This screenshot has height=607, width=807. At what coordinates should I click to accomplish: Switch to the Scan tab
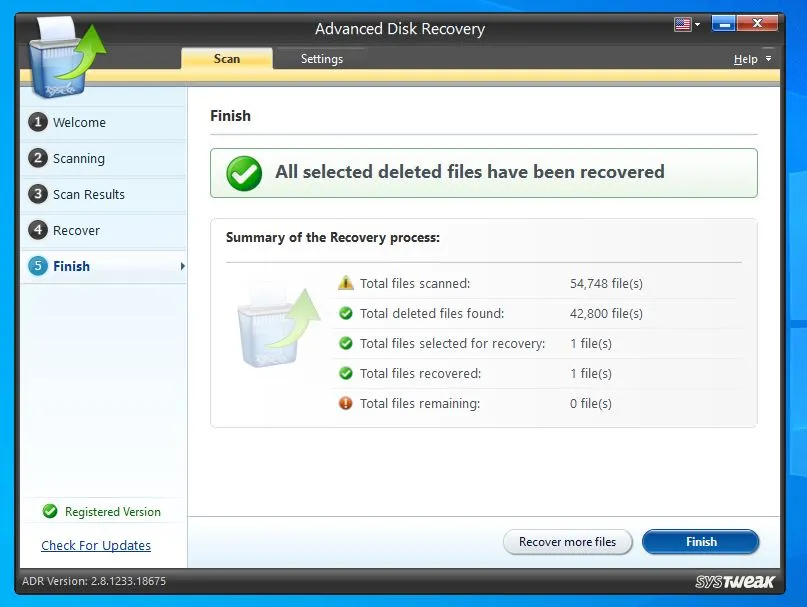[227, 59]
